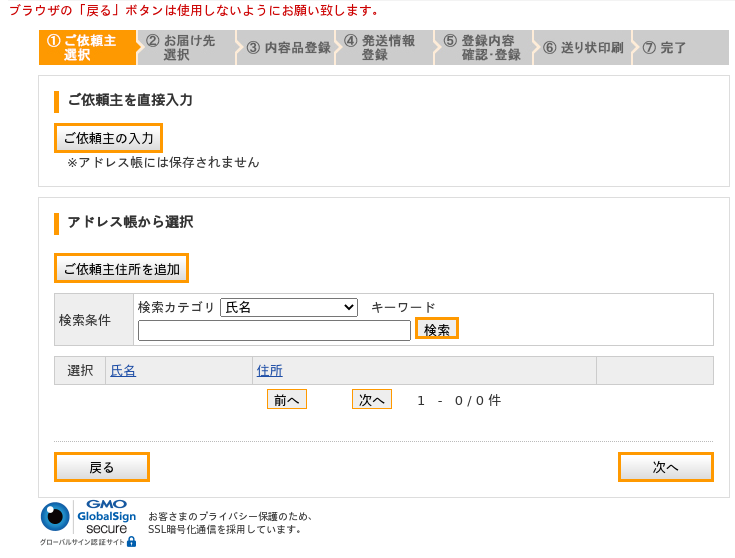Focus the キーワード text input field
This screenshot has width=735, height=558.
(274, 330)
